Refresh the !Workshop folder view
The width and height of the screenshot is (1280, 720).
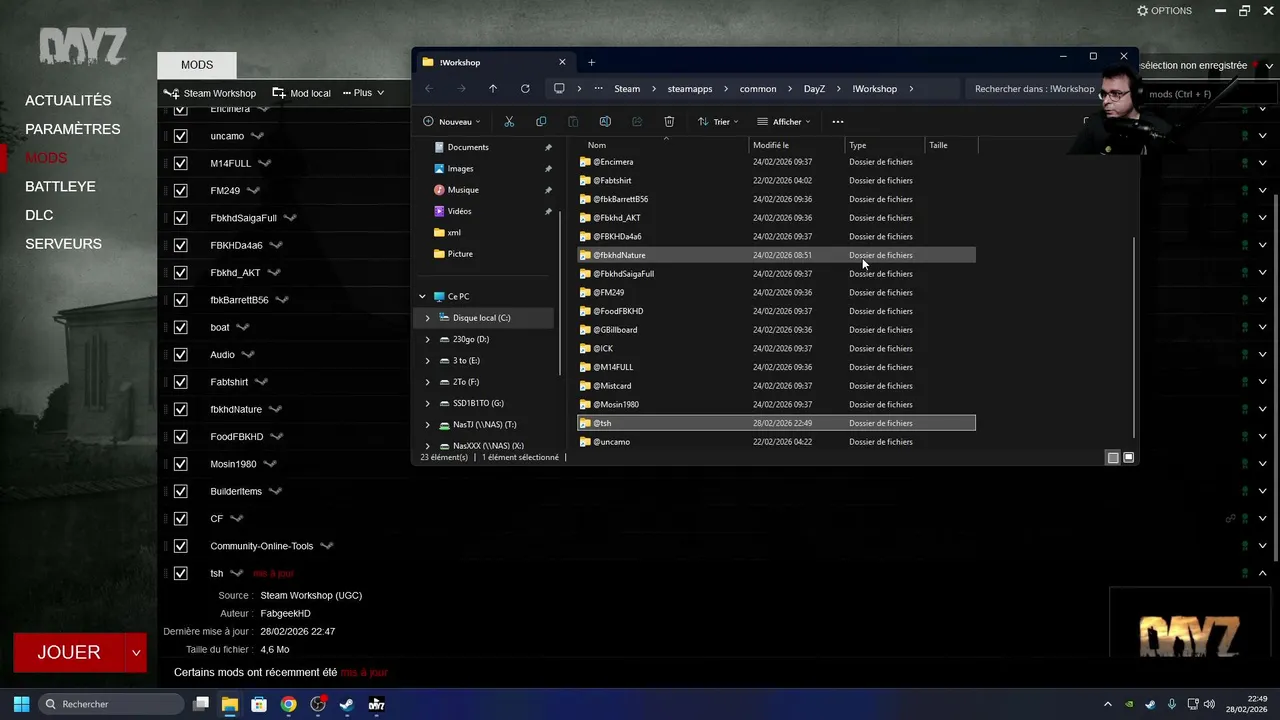(x=525, y=89)
